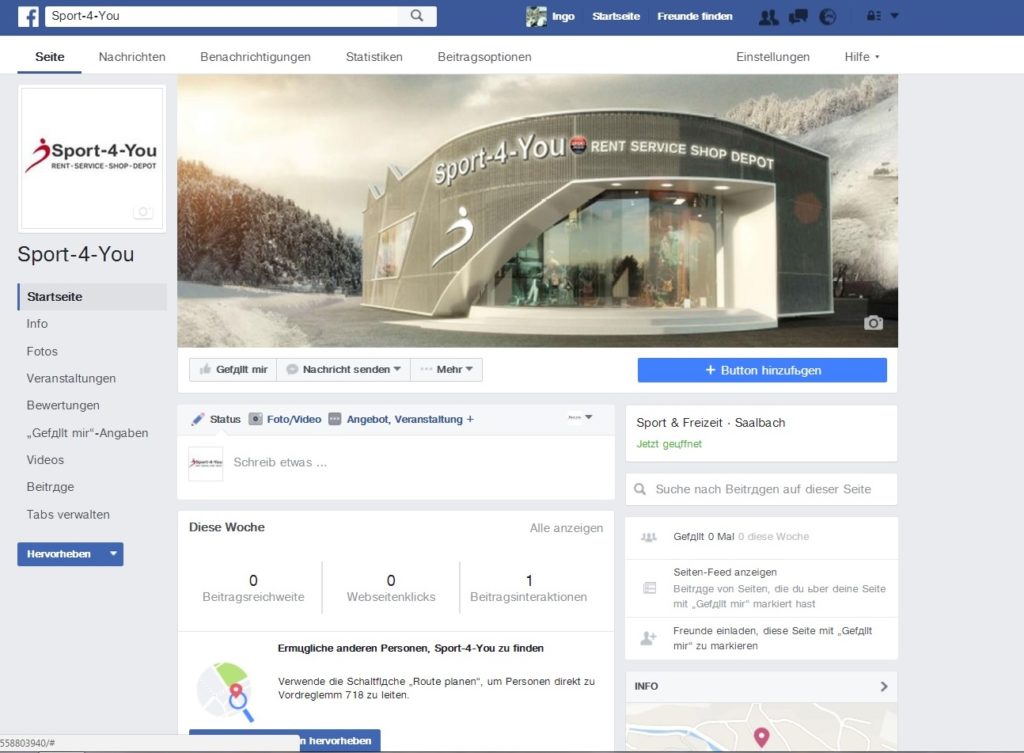
Task: Select Tabs verwalten in sidebar
Action: coord(68,515)
